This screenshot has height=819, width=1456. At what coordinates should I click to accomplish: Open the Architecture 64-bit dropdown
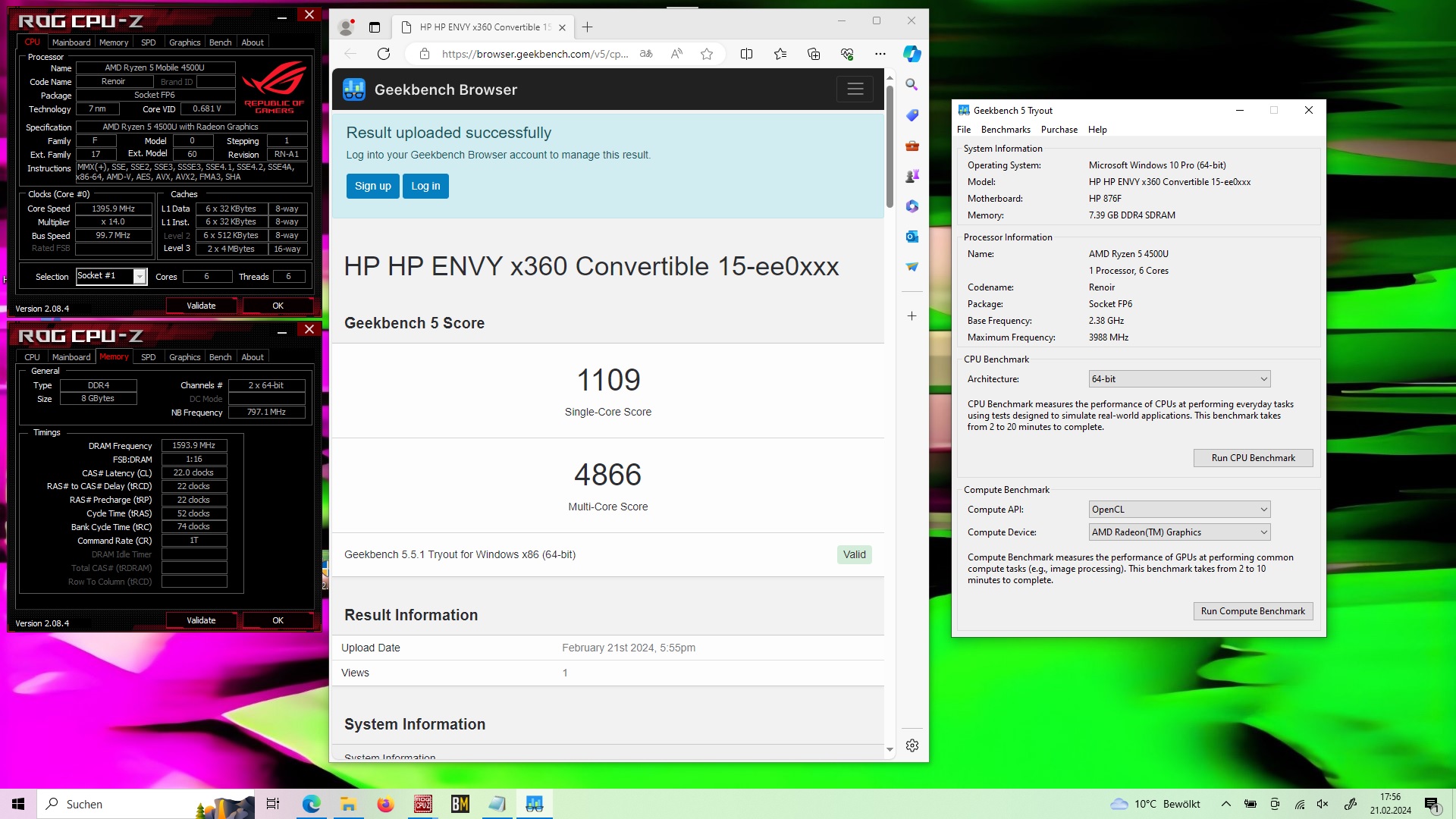pyautogui.click(x=1179, y=379)
